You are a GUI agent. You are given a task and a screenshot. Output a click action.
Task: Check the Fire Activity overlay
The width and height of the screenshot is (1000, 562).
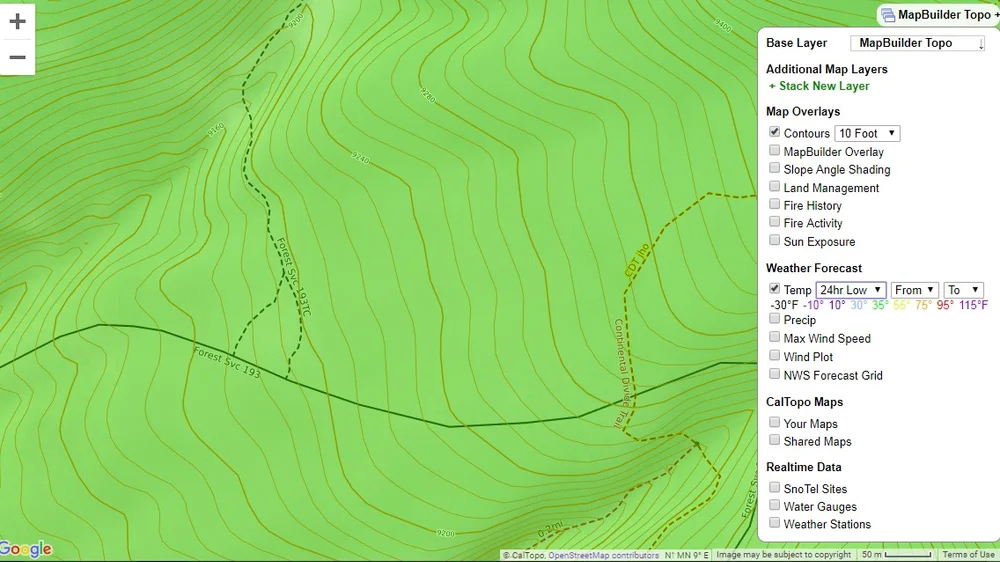(774, 222)
